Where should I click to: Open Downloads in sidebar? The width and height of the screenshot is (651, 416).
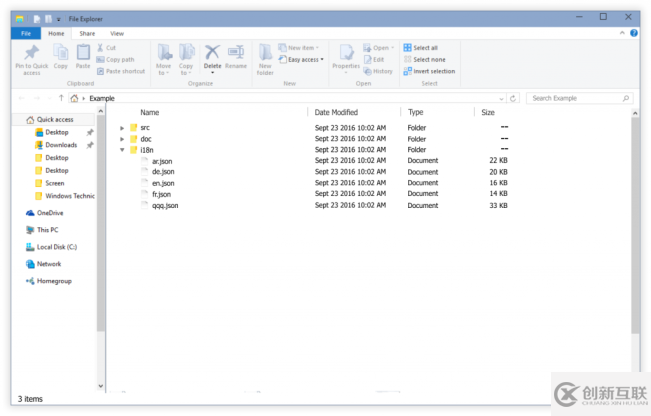click(x=56, y=145)
